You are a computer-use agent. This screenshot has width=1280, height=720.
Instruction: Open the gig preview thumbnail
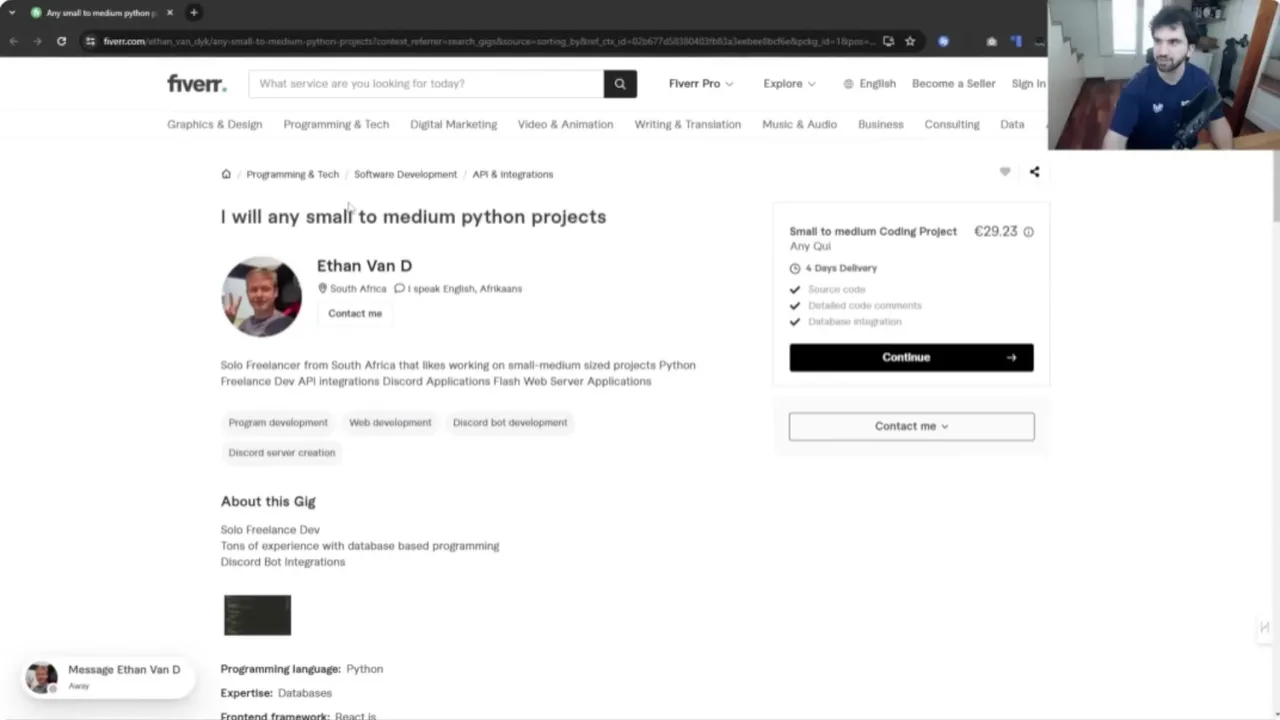click(257, 615)
